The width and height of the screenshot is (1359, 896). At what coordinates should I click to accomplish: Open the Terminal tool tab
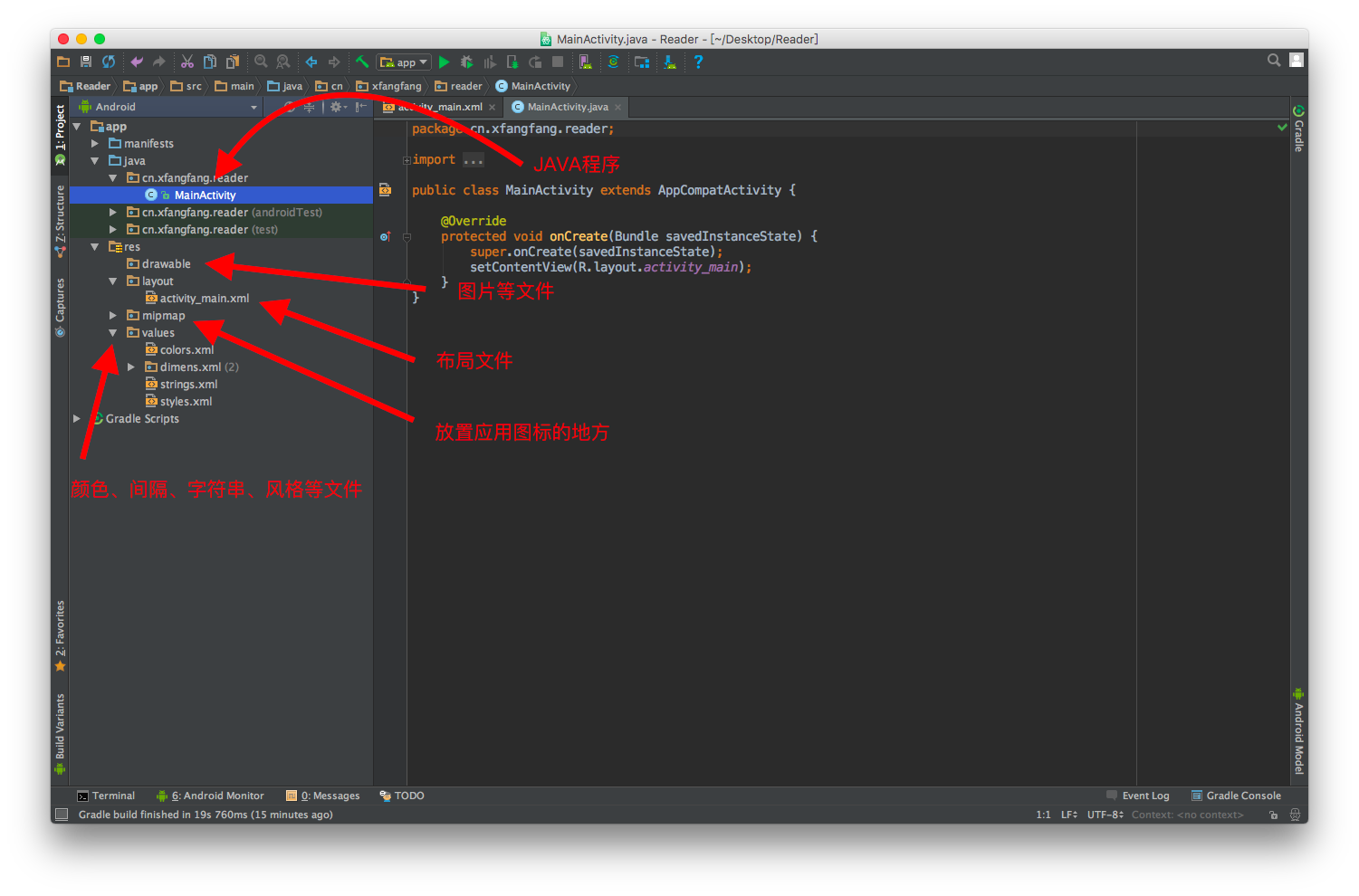coord(106,796)
